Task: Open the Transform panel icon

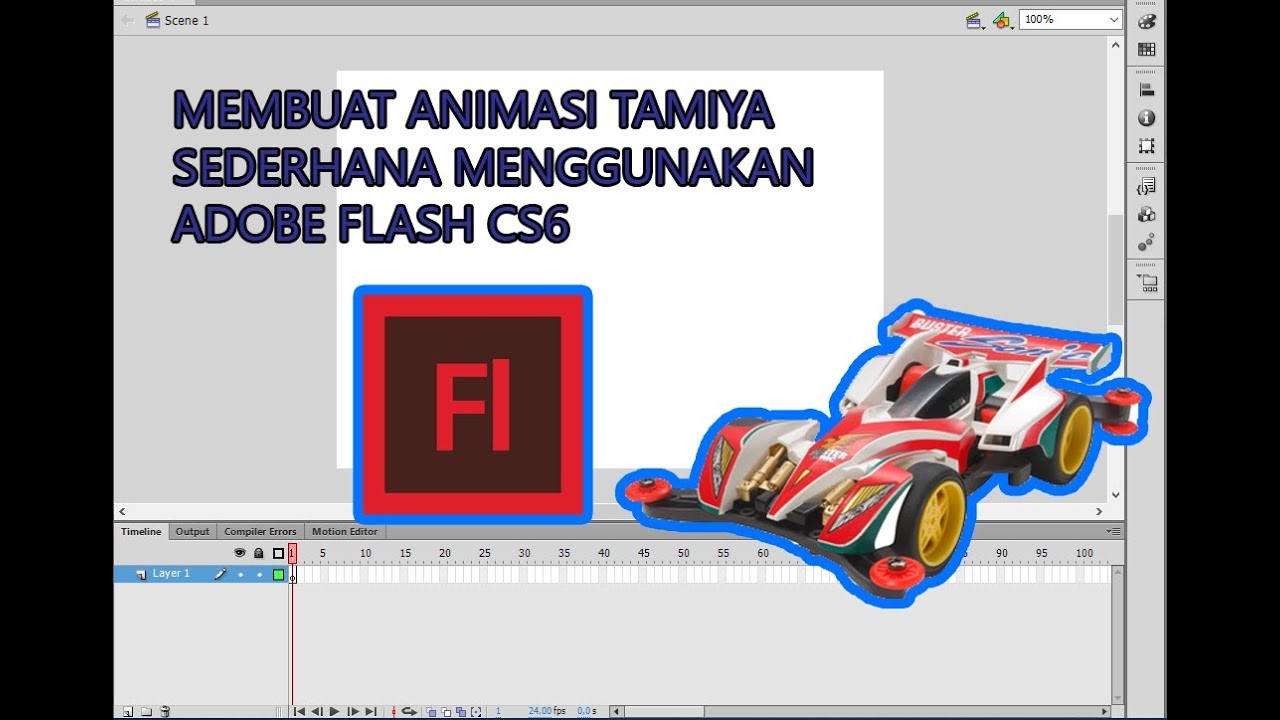Action: pyautogui.click(x=1147, y=146)
